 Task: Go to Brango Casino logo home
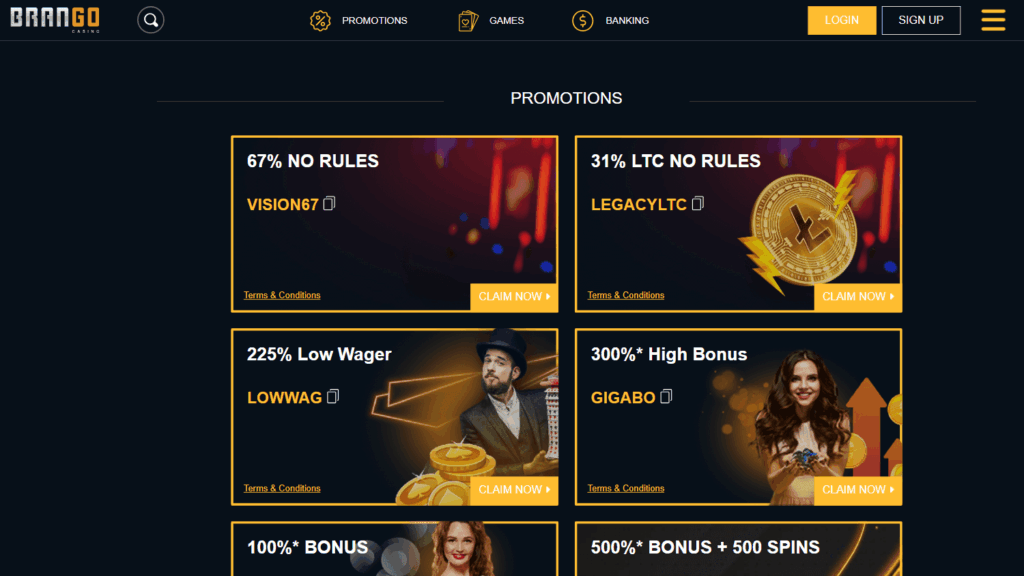point(55,20)
